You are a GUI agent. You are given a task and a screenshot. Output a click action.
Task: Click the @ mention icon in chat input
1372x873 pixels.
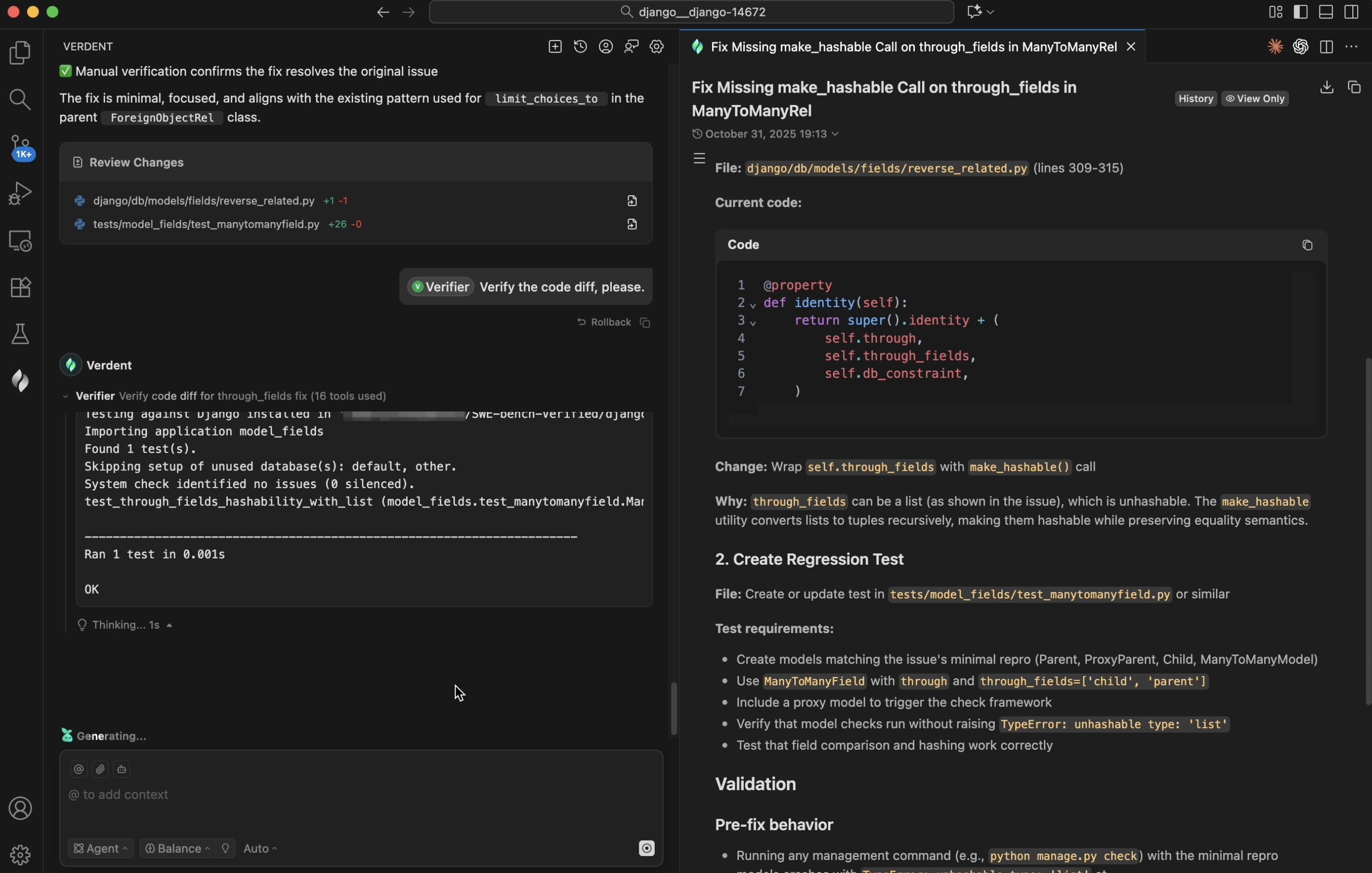79,769
